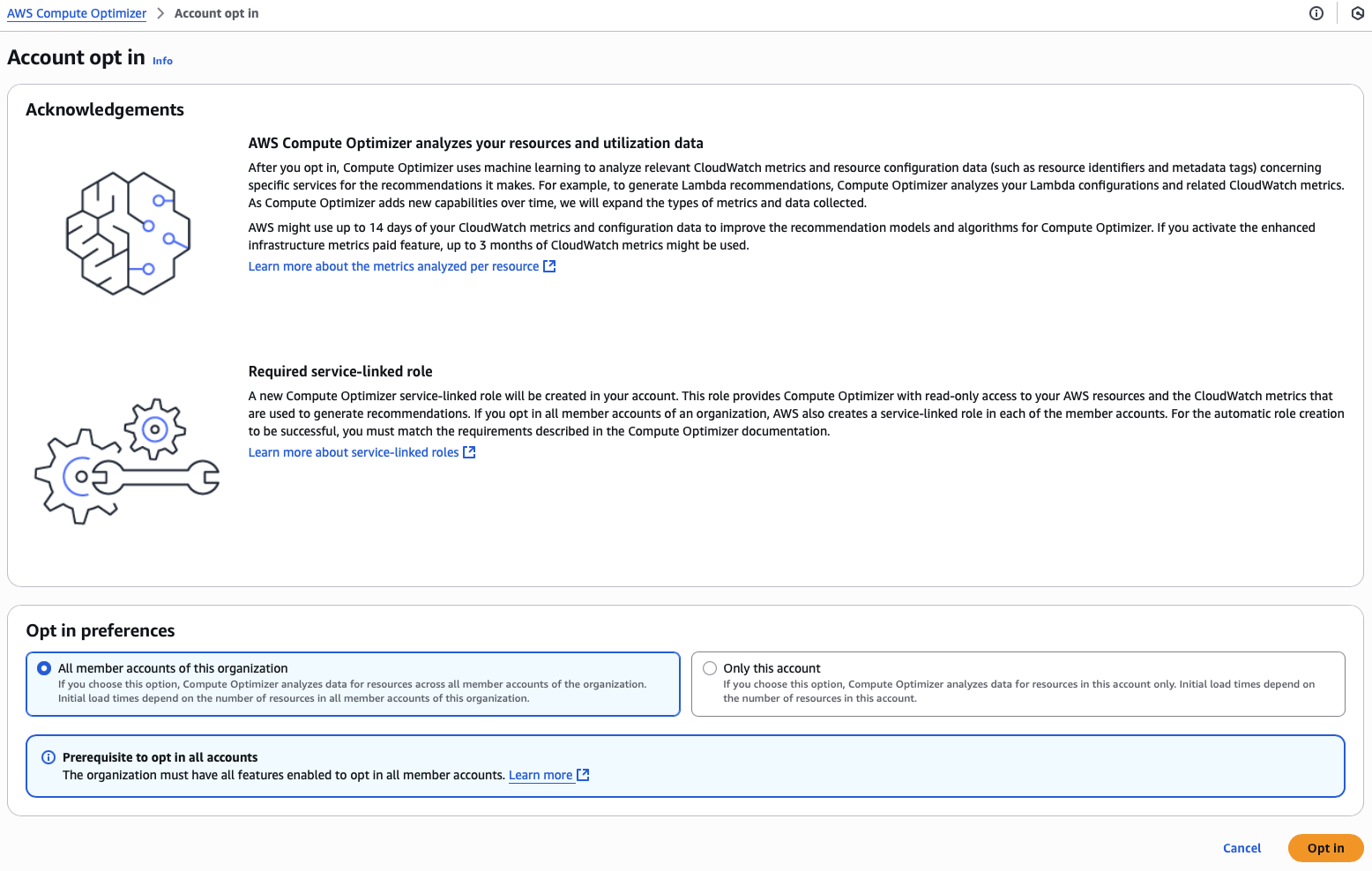
Task: Select the Only this account radio option
Action: [710, 668]
